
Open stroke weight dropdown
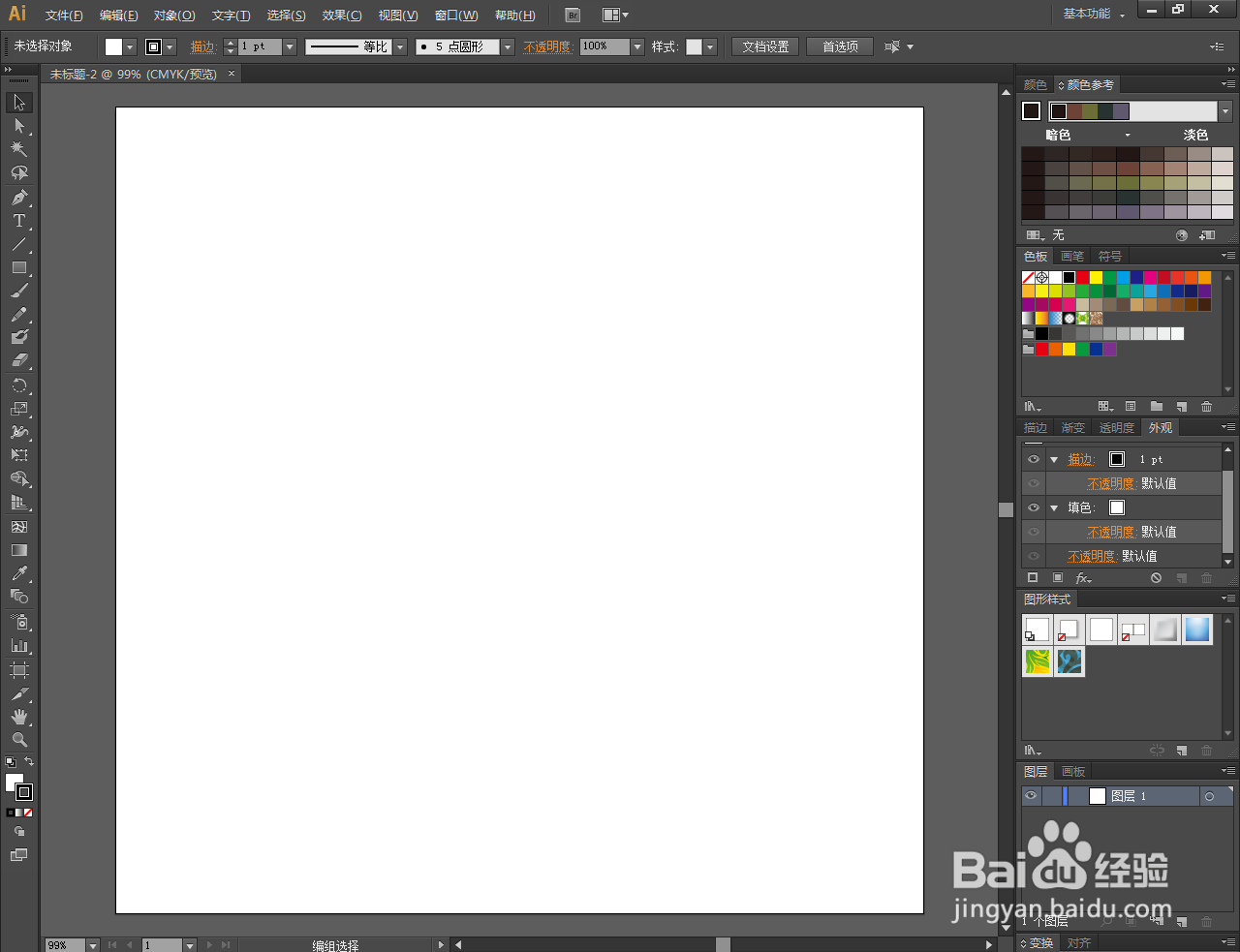pos(289,46)
